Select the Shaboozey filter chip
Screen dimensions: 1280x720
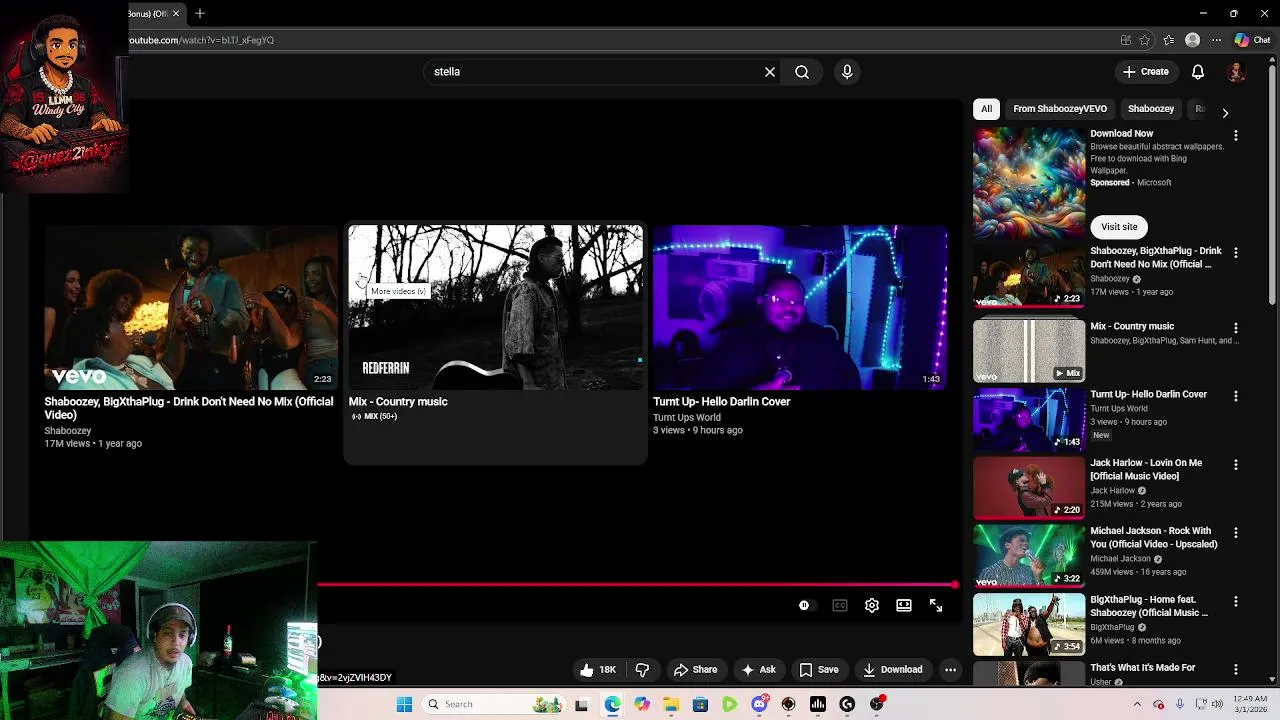pyautogui.click(x=1151, y=109)
